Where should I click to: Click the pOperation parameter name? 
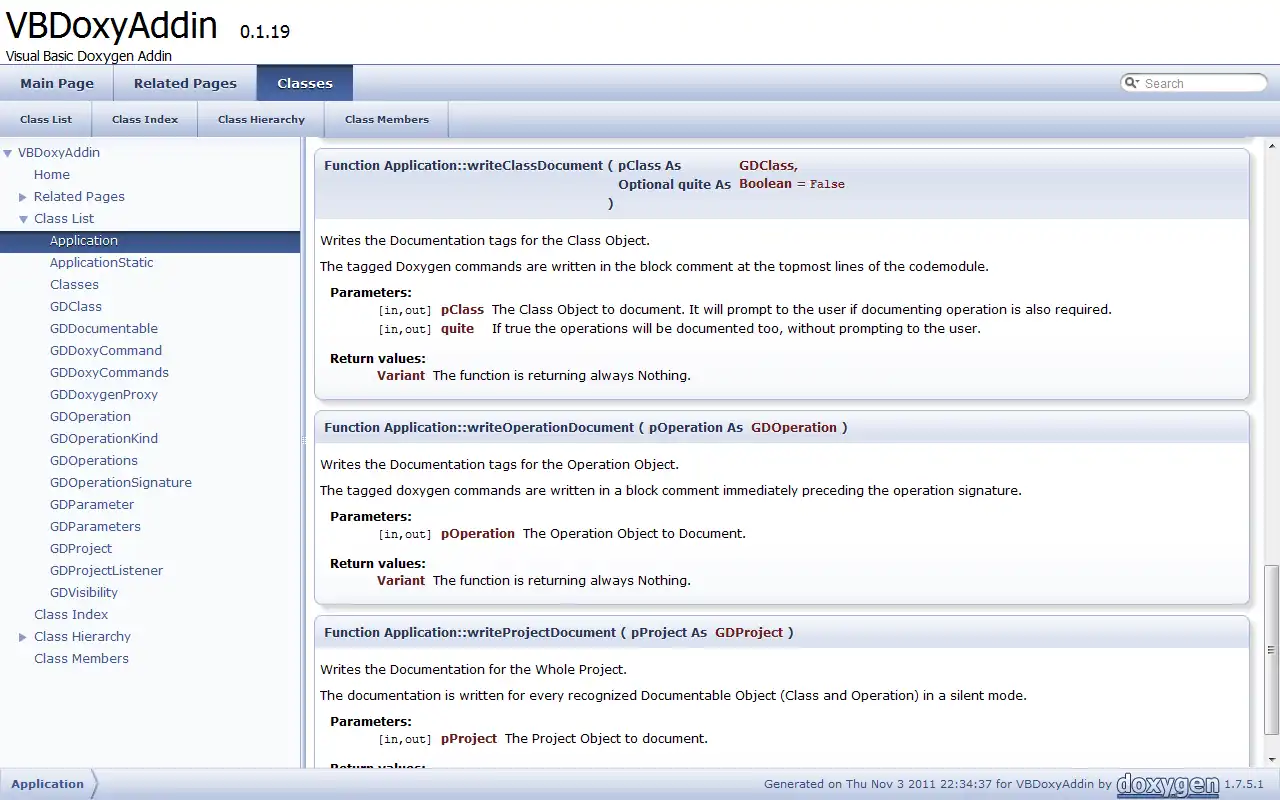(478, 534)
